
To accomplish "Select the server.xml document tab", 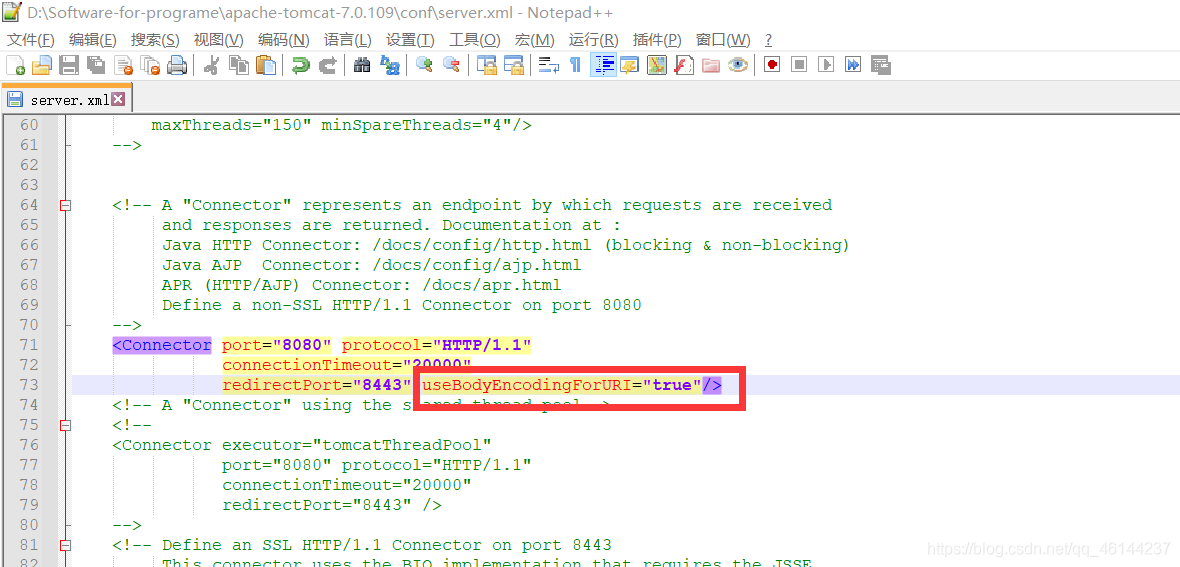I will pos(68,100).
